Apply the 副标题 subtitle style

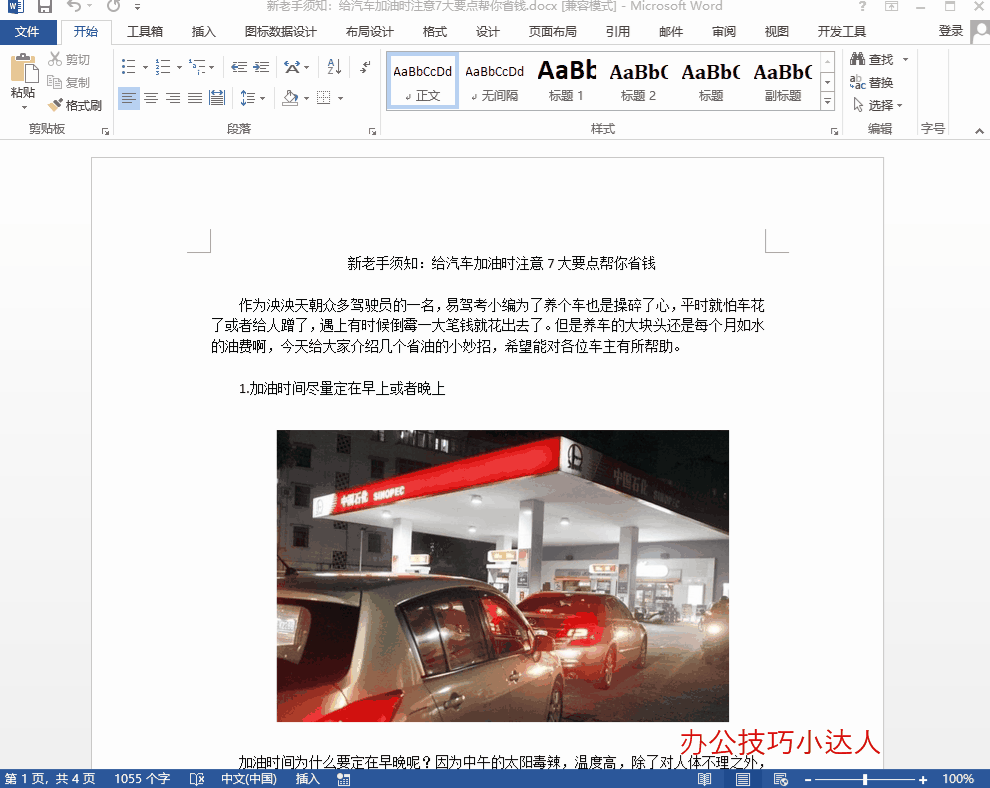point(782,82)
